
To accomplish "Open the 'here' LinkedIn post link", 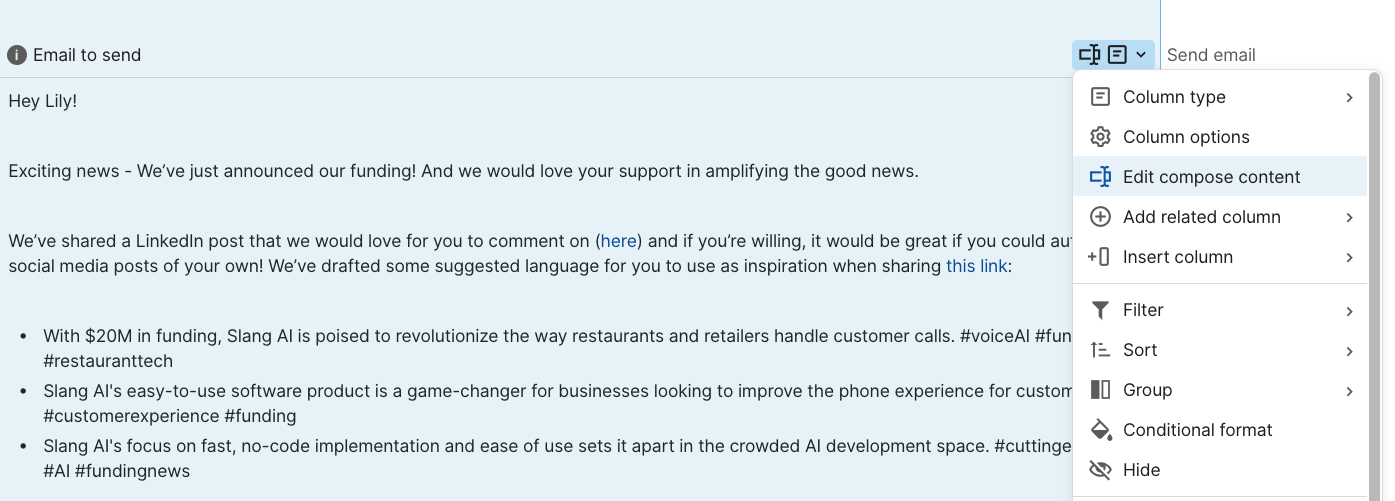I will click(618, 241).
